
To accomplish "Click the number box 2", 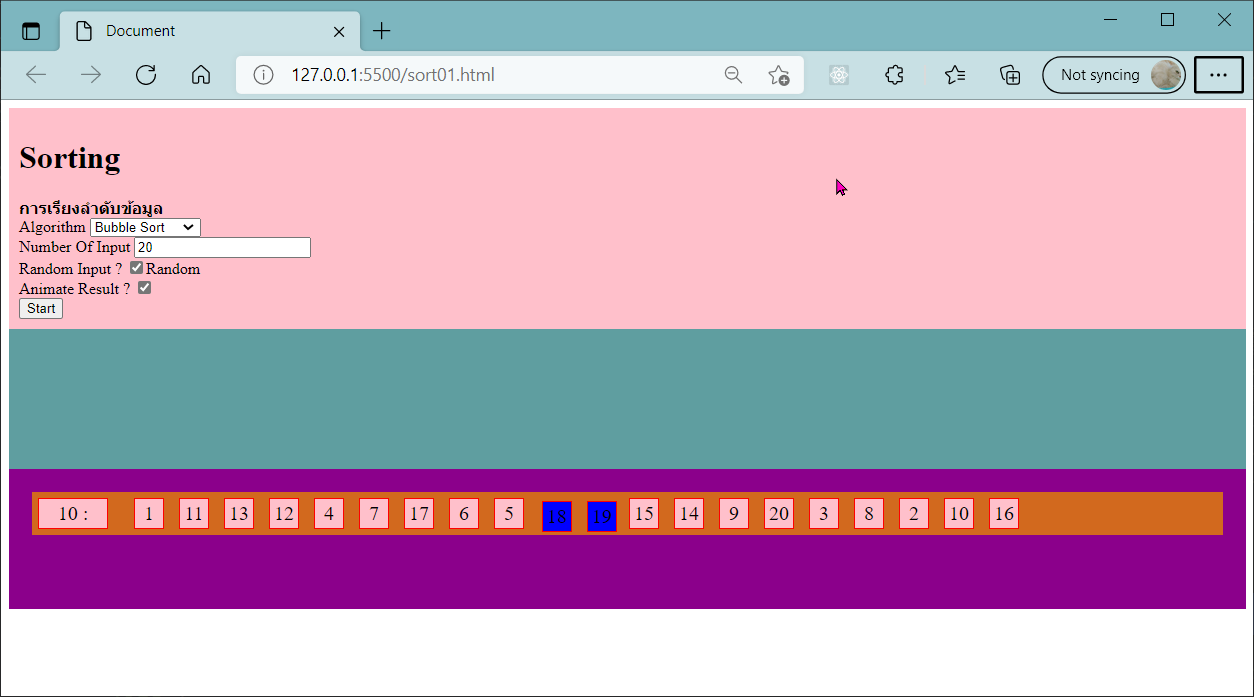I will pos(914,514).
